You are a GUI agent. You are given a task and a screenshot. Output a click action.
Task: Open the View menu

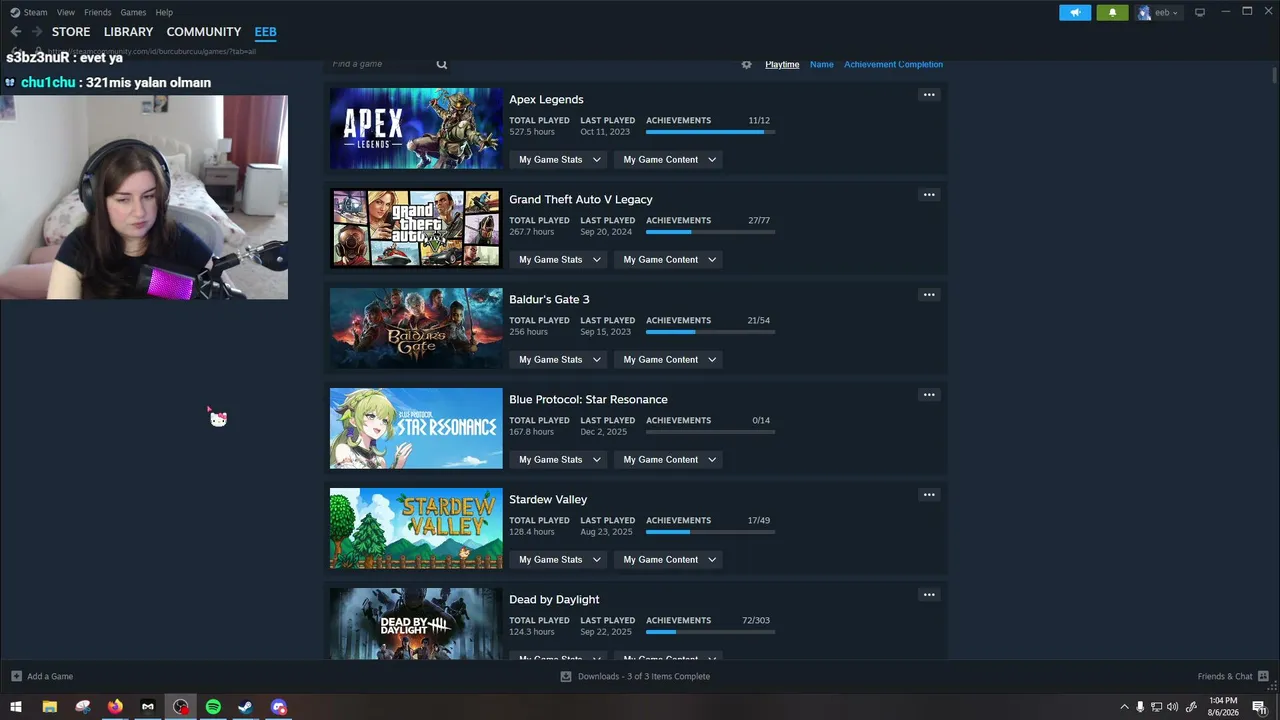66,12
